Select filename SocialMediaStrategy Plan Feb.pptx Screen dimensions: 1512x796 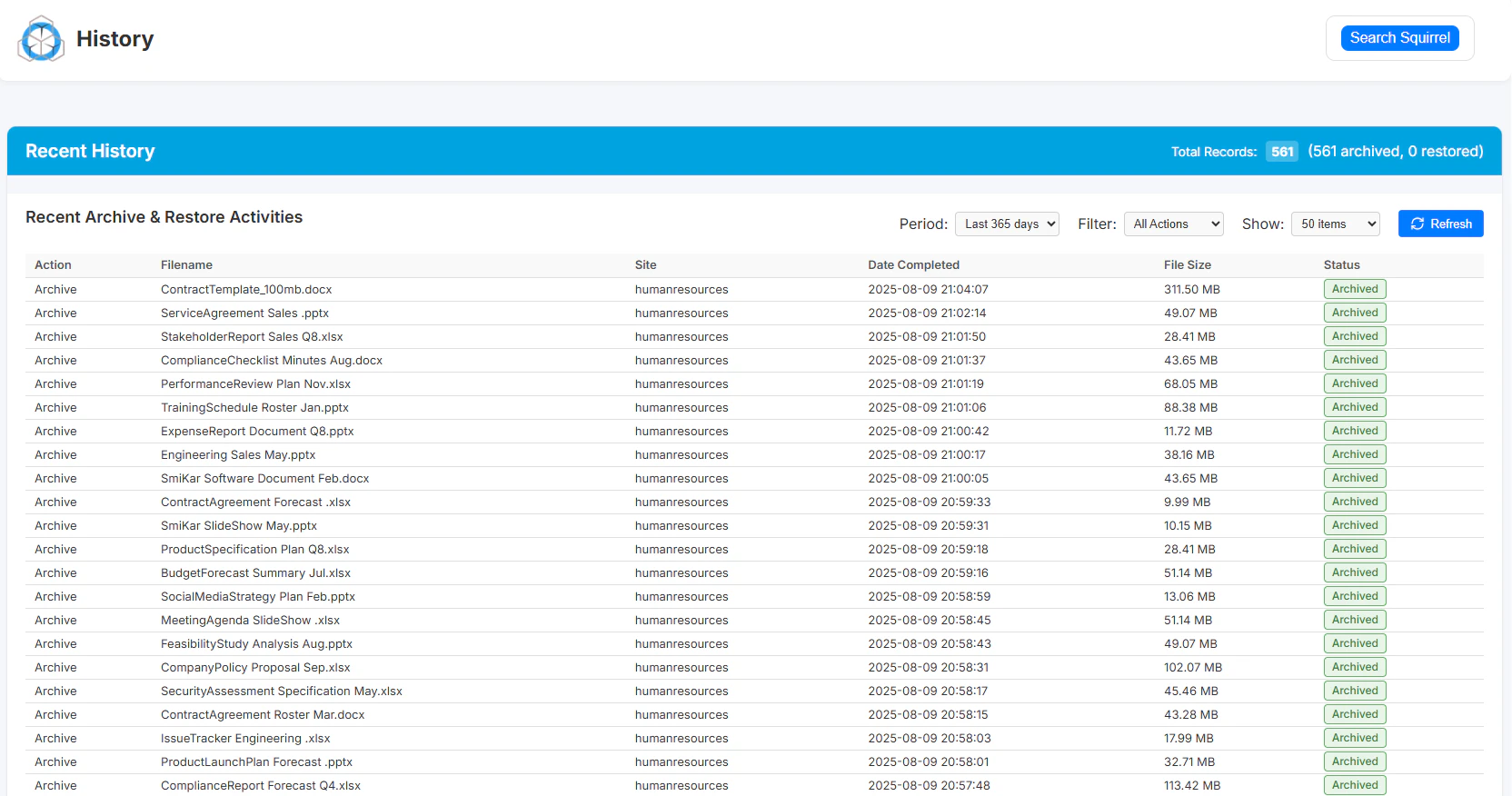click(258, 597)
